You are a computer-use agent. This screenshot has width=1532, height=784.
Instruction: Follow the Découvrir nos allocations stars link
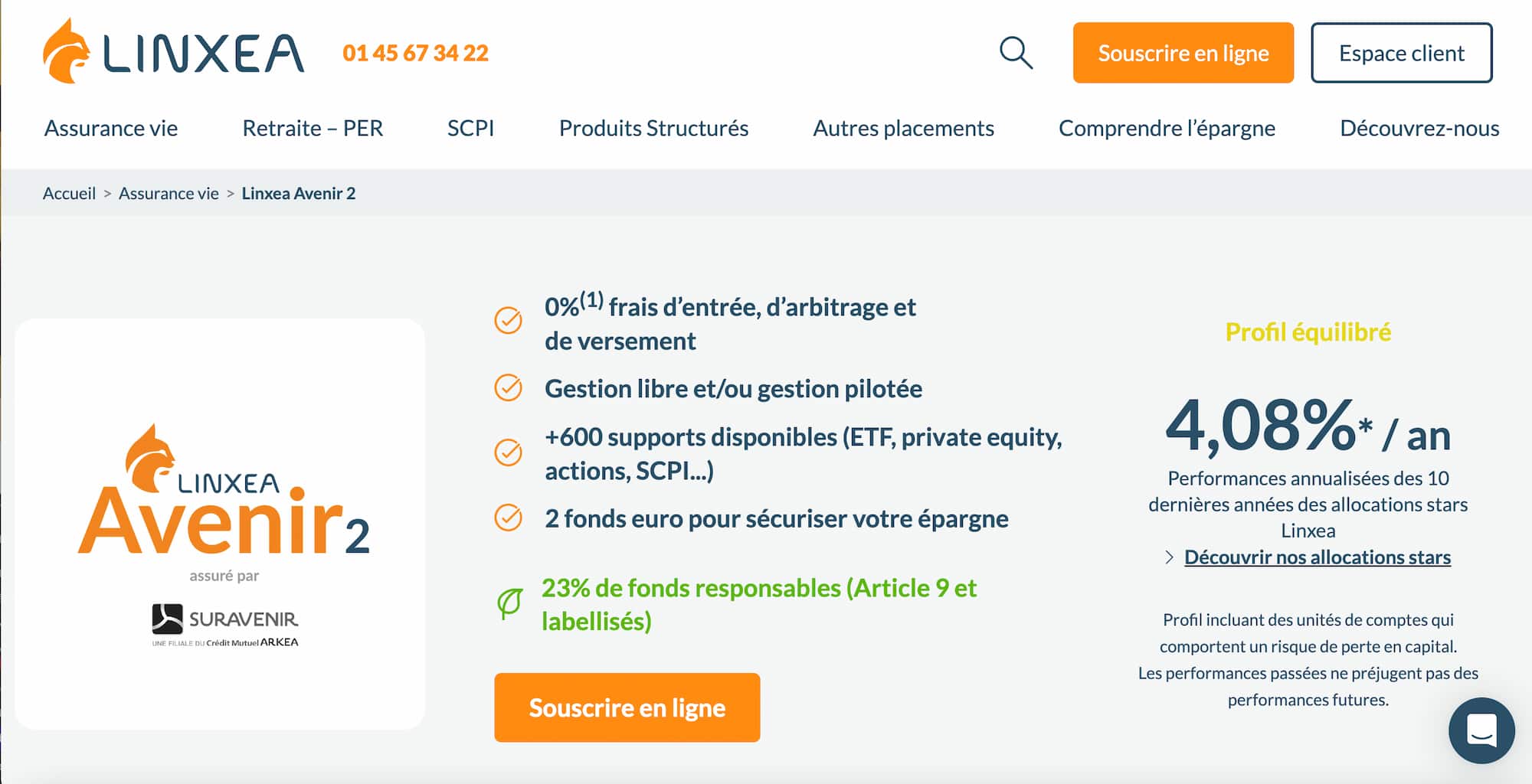tap(1317, 557)
